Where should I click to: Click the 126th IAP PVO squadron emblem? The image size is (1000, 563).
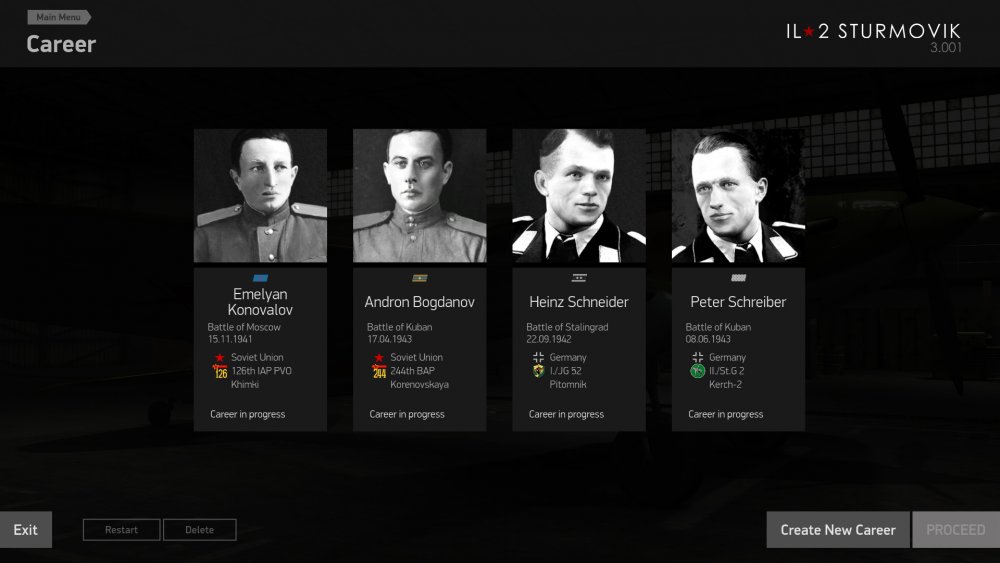220,371
